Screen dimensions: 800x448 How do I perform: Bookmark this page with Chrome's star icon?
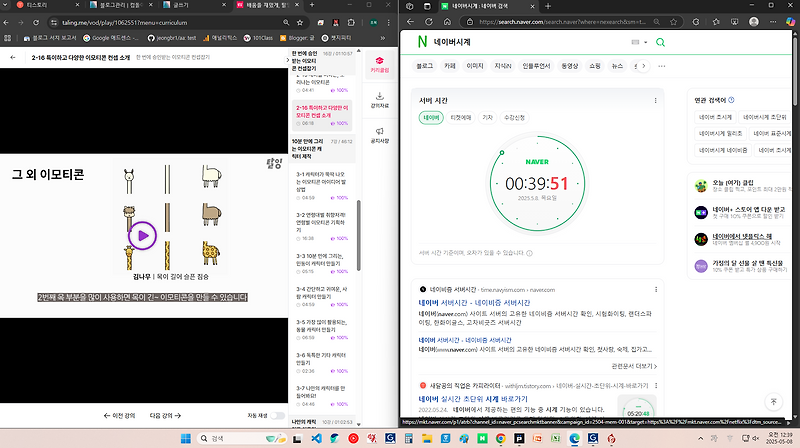tap(300, 22)
